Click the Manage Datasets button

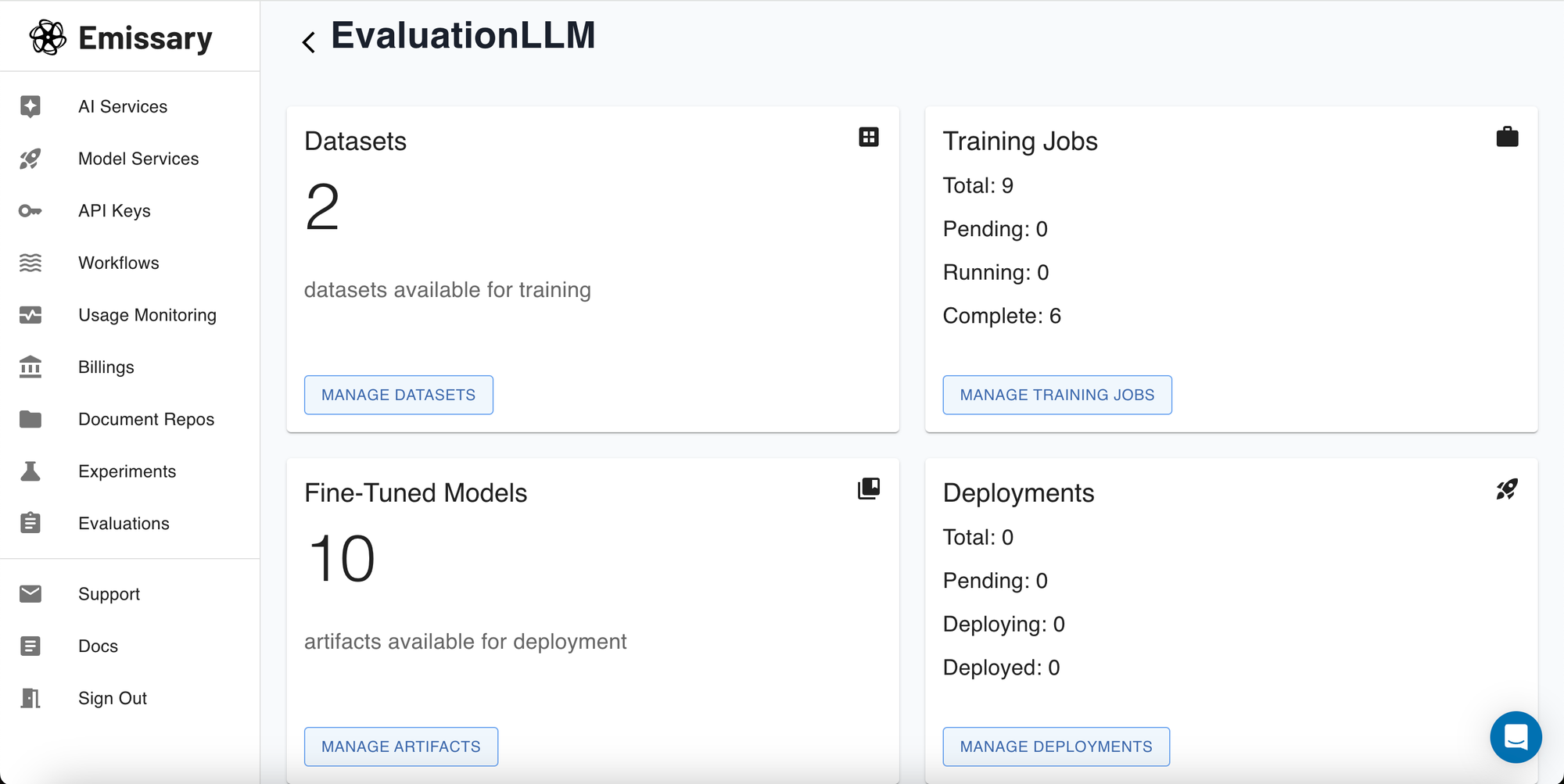[x=399, y=395]
